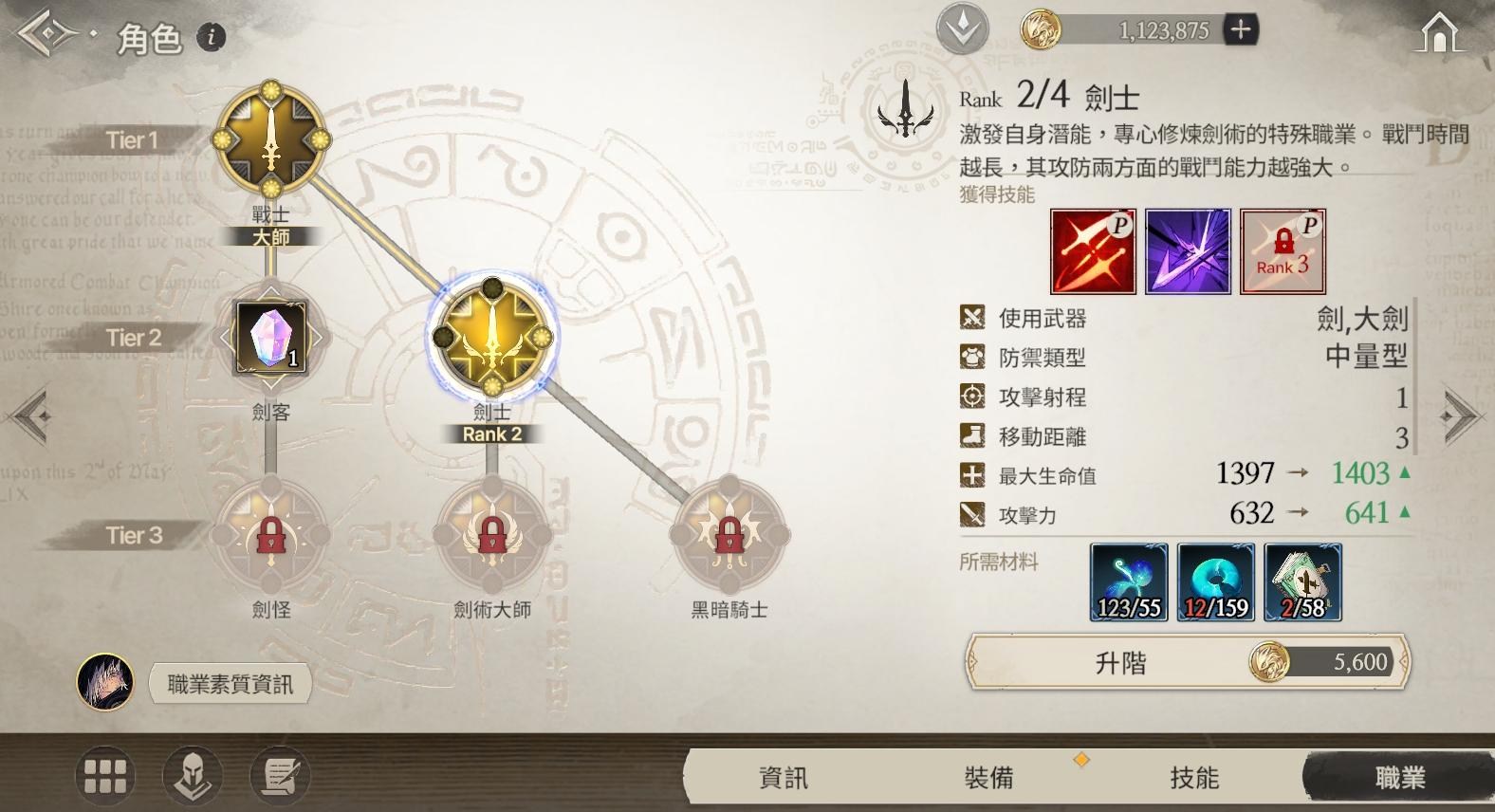1495x812 pixels.
Task: Return to the home screen
Action: 1438,33
